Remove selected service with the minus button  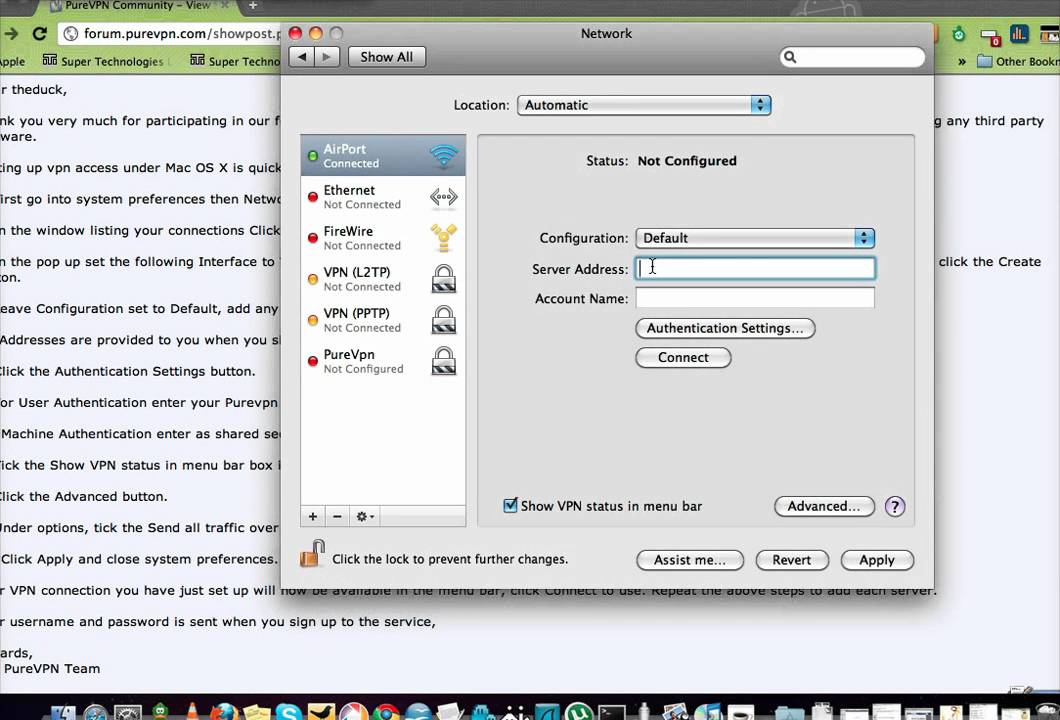(337, 517)
